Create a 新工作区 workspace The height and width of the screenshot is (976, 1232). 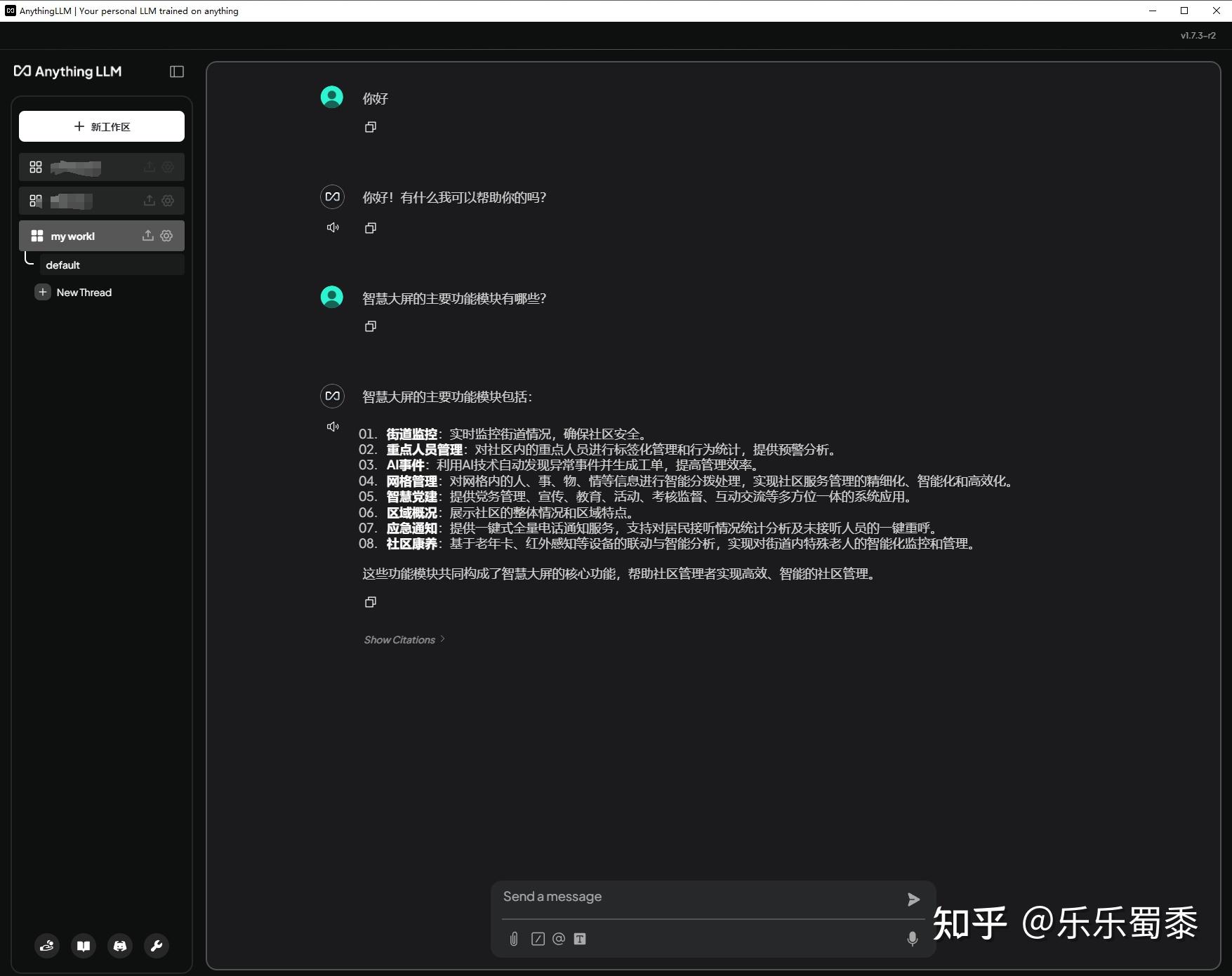(101, 126)
